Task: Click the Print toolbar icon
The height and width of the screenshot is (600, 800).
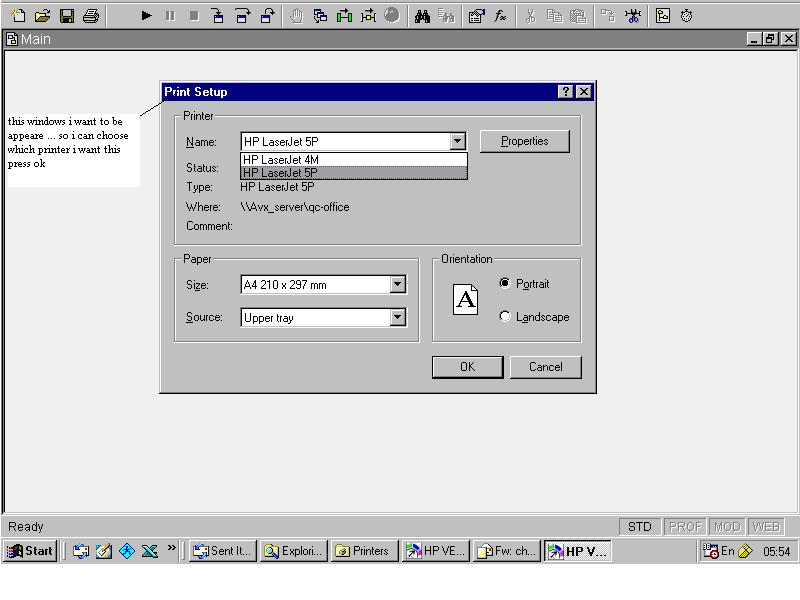Action: pyautogui.click(x=91, y=16)
